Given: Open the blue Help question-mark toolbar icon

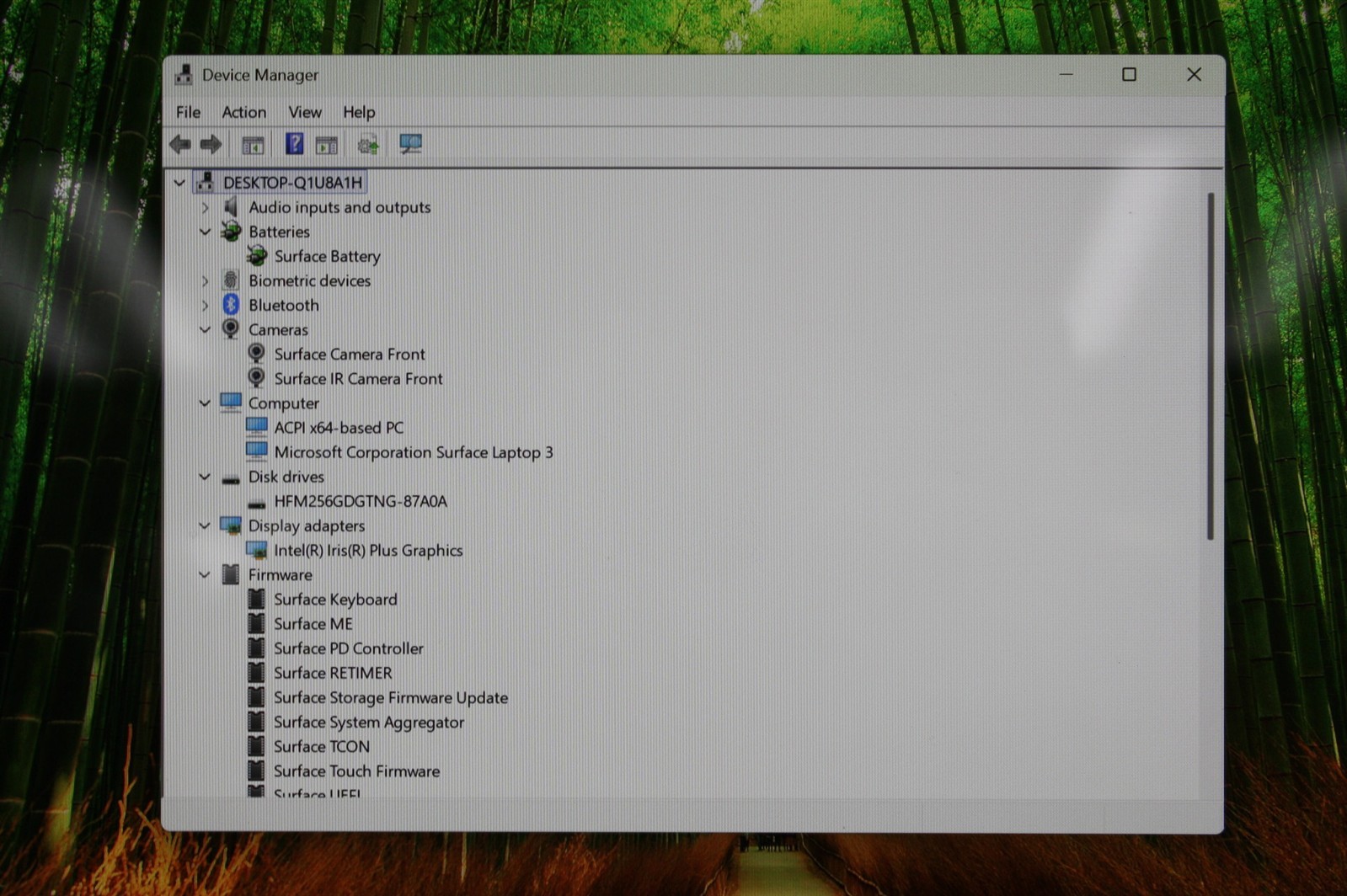Looking at the screenshot, I should 294,144.
